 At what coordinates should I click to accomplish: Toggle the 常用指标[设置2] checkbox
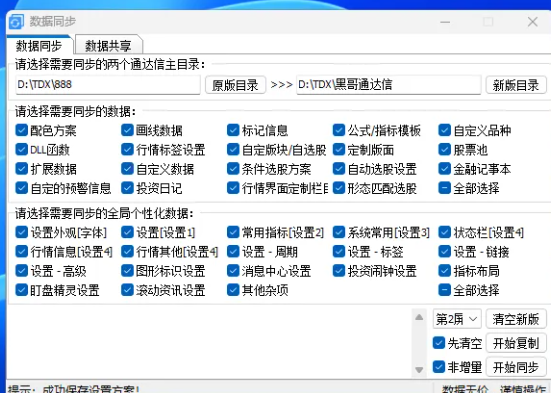pyautogui.click(x=233, y=232)
